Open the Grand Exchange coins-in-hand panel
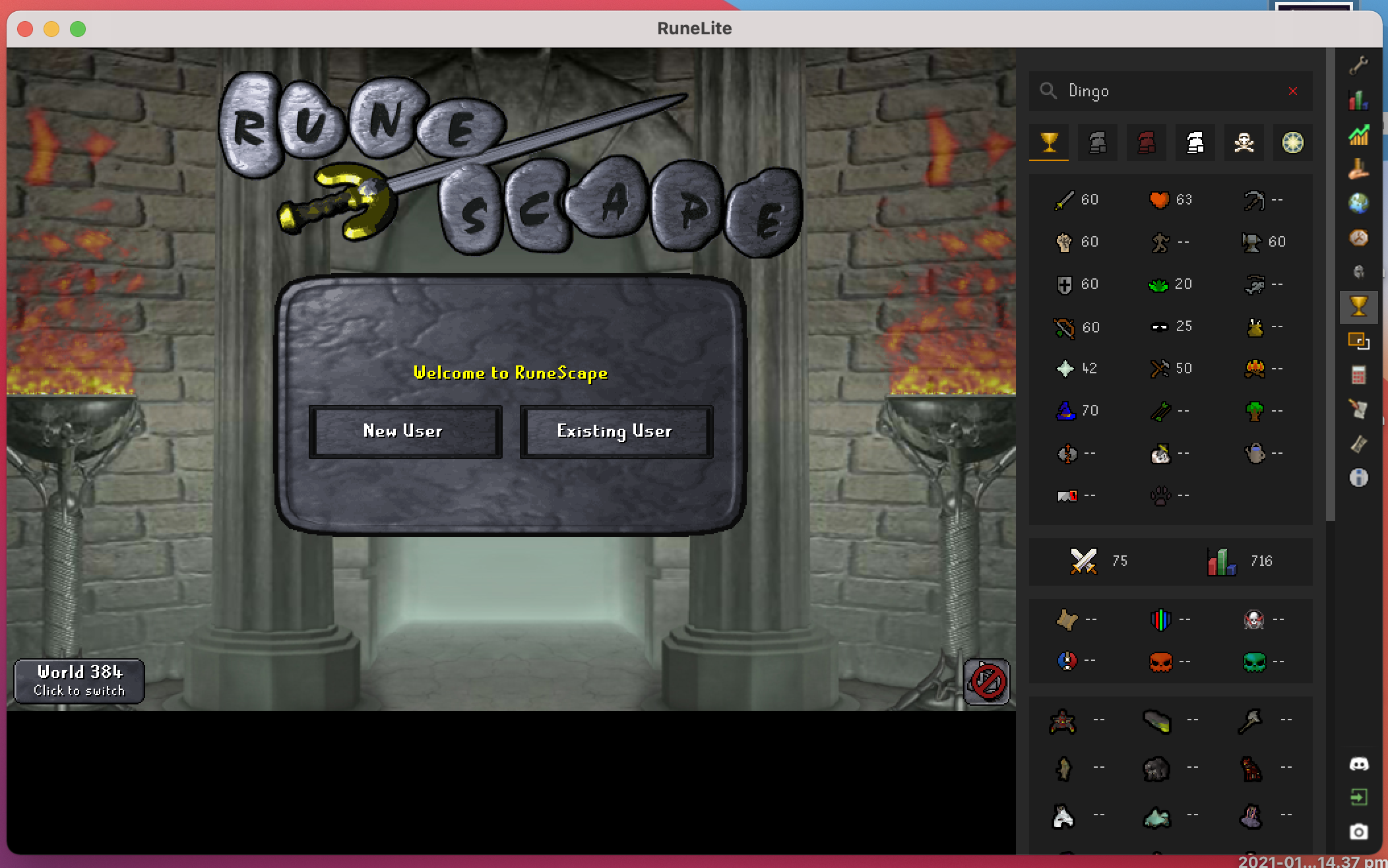Viewport: 1388px width, 868px height. point(1358,170)
